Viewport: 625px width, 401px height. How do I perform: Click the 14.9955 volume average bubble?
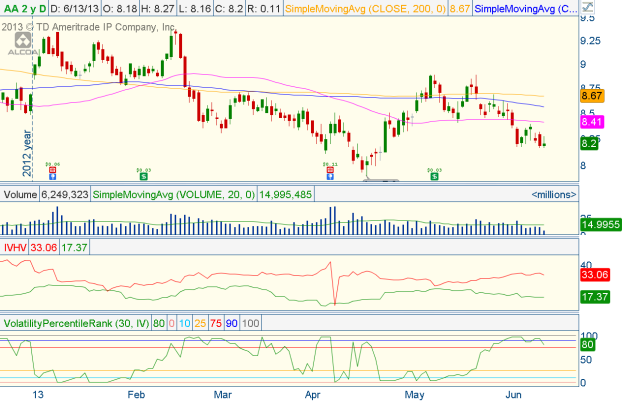(x=598, y=226)
